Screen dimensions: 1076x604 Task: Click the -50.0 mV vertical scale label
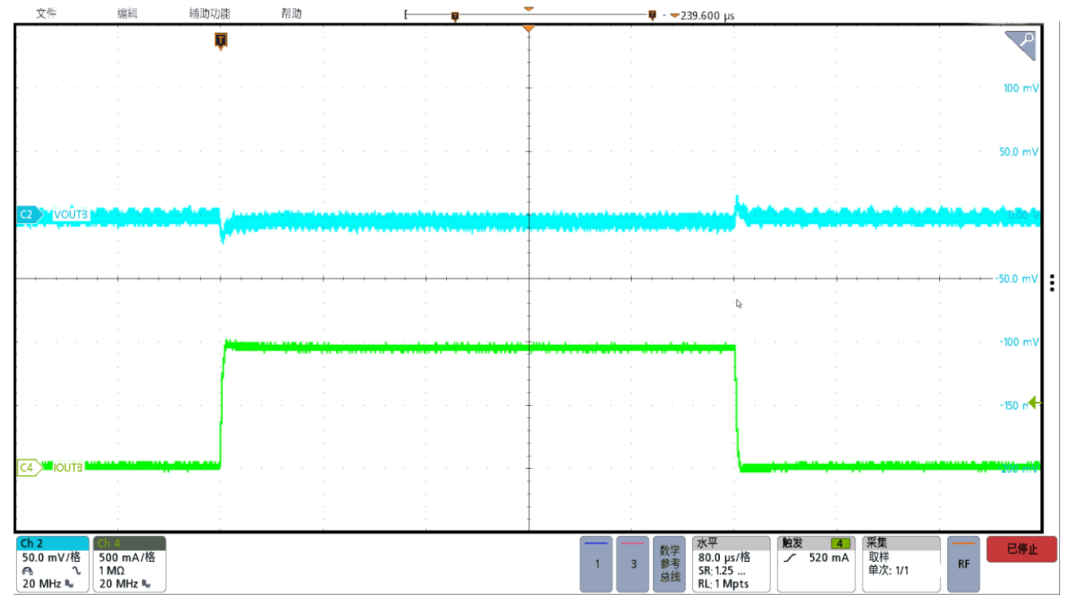click(1016, 279)
